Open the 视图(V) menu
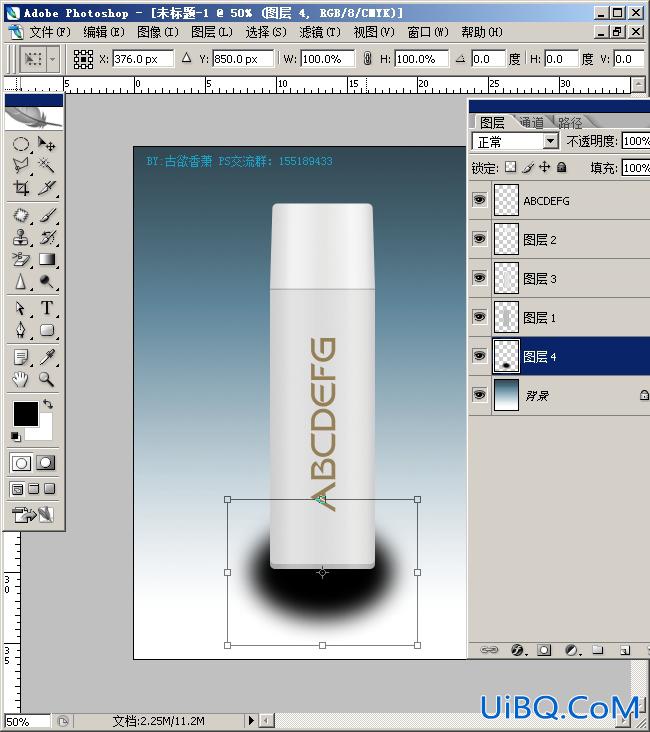 (374, 32)
